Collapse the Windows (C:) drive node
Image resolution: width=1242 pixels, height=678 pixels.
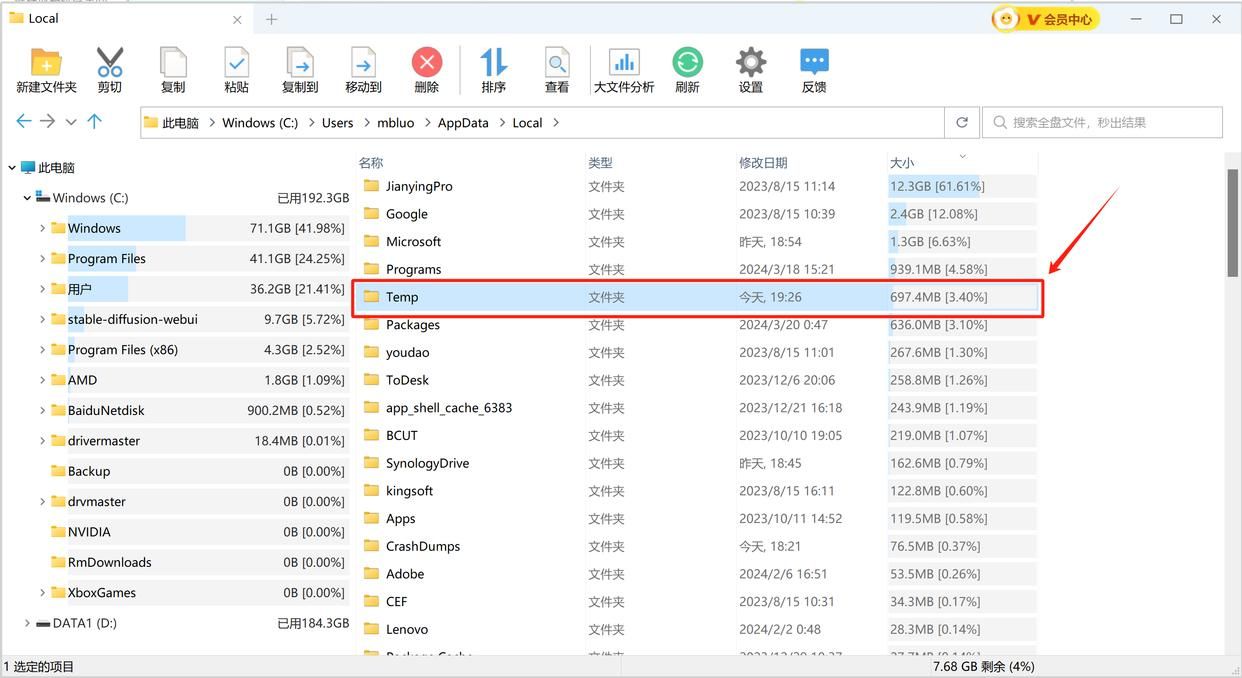coord(27,198)
